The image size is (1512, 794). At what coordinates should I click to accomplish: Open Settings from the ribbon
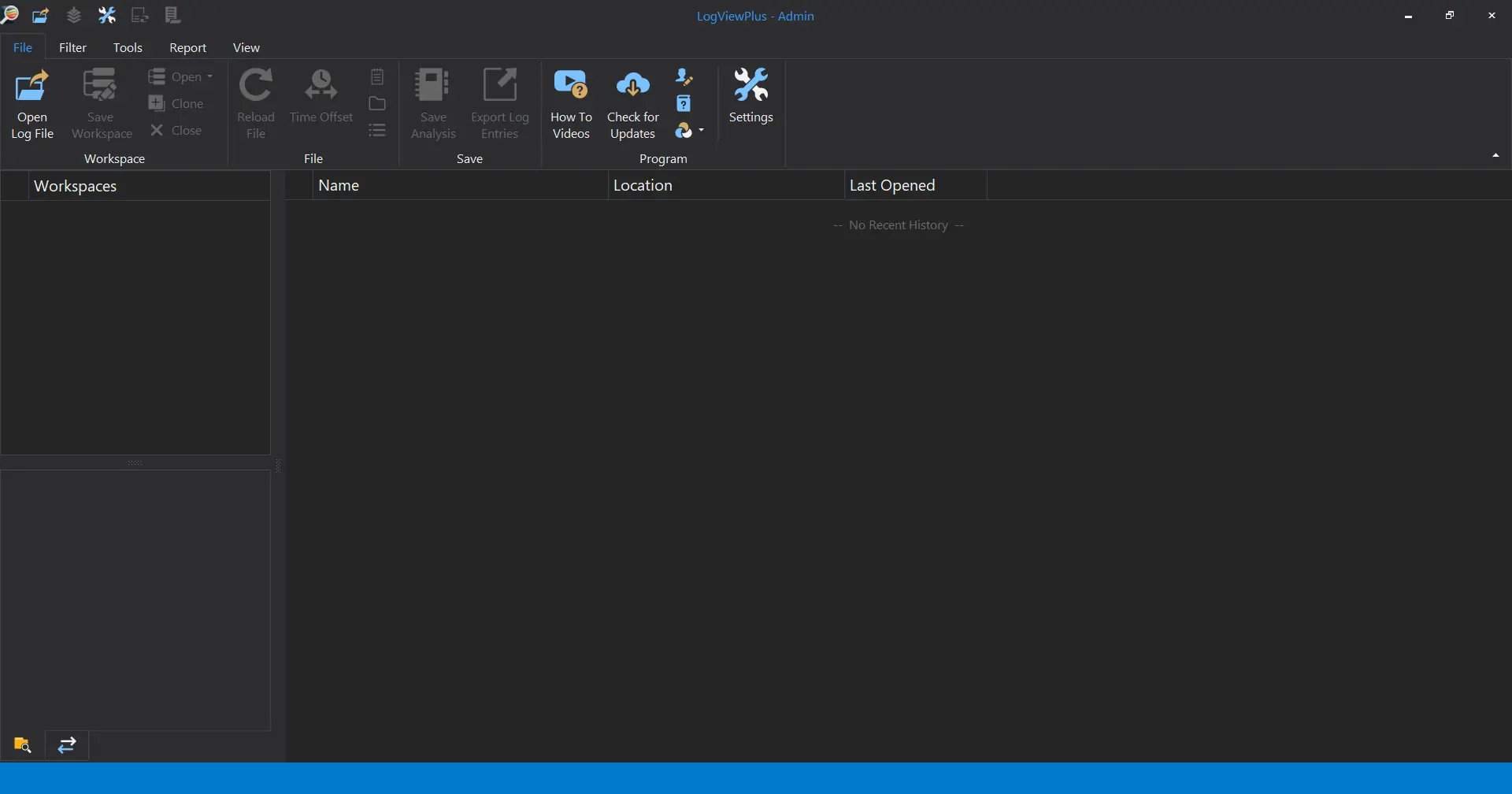tap(751, 97)
